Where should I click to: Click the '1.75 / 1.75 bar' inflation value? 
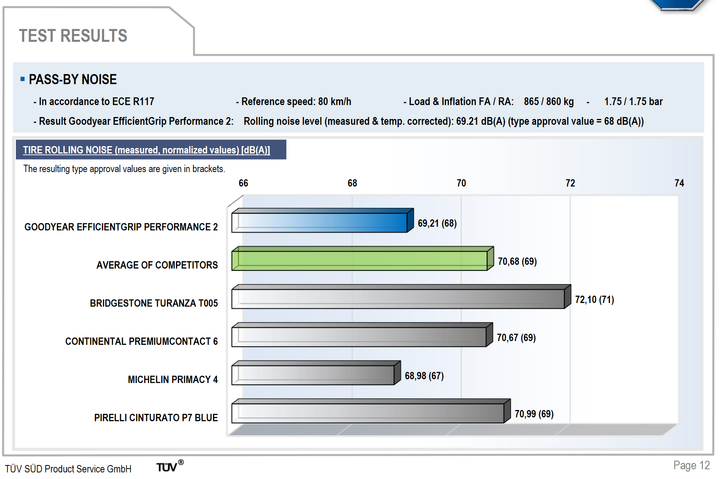tap(633, 101)
